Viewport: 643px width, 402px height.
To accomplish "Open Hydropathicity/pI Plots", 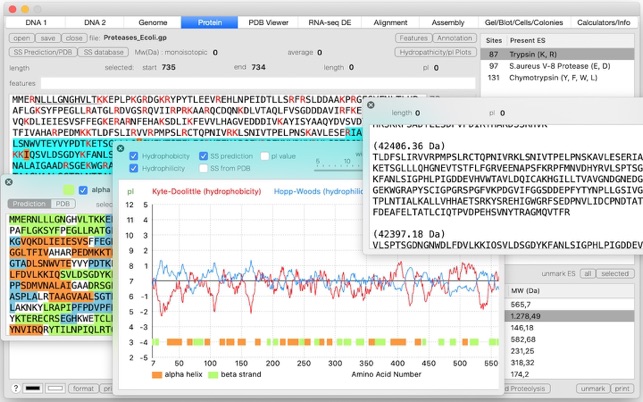I will coord(435,52).
